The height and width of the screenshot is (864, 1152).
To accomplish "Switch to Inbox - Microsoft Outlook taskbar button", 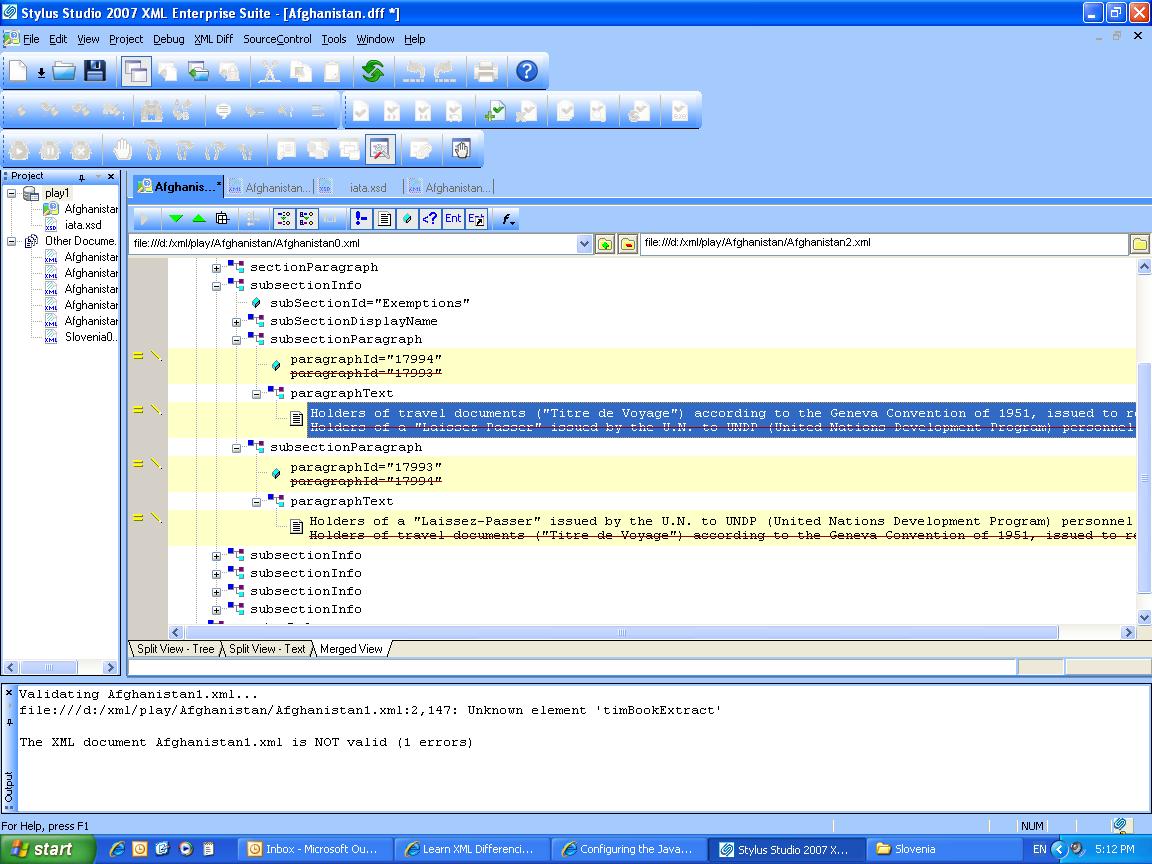I will click(x=314, y=849).
